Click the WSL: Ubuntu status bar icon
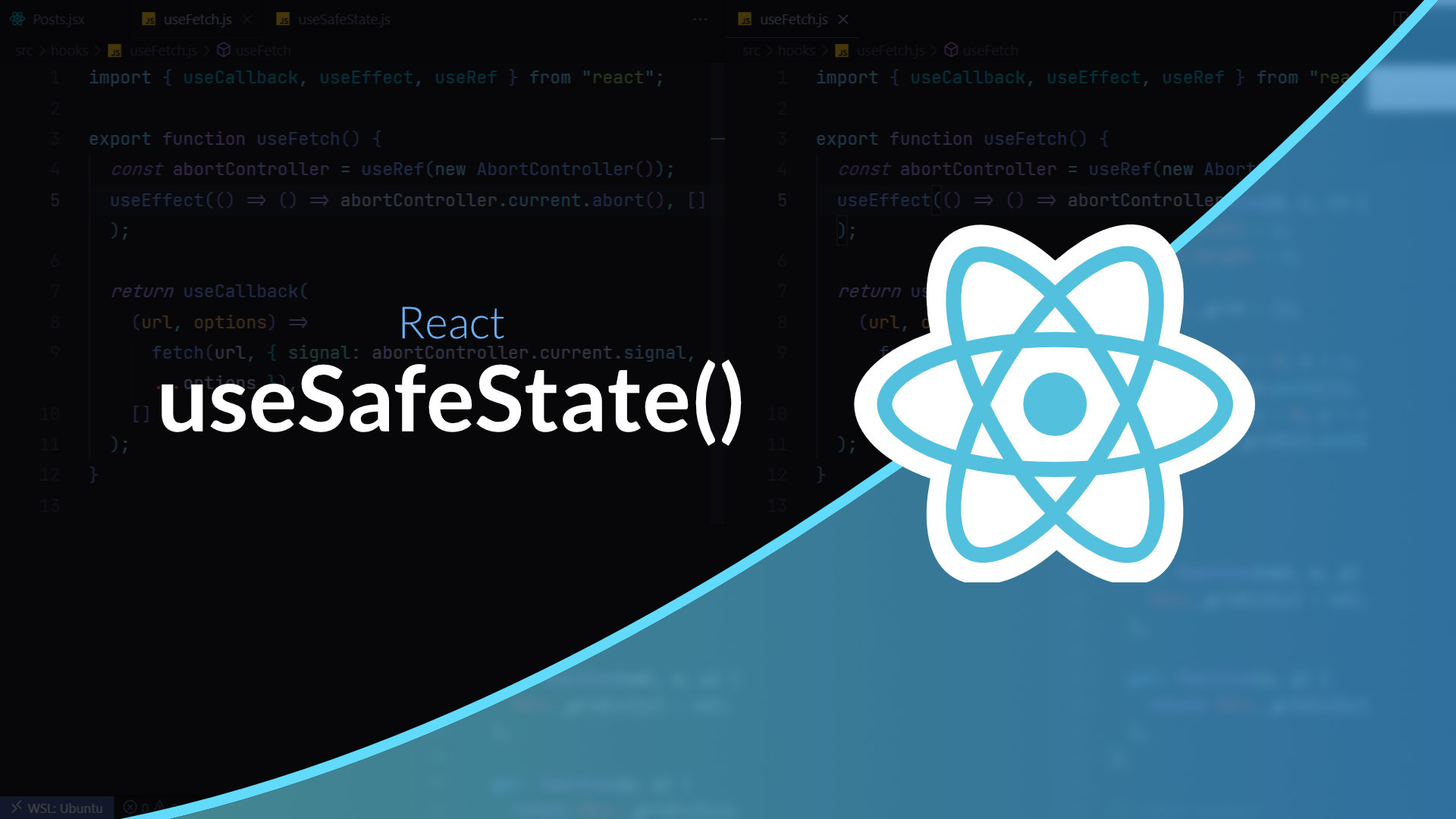The height and width of the screenshot is (819, 1456). click(56, 807)
